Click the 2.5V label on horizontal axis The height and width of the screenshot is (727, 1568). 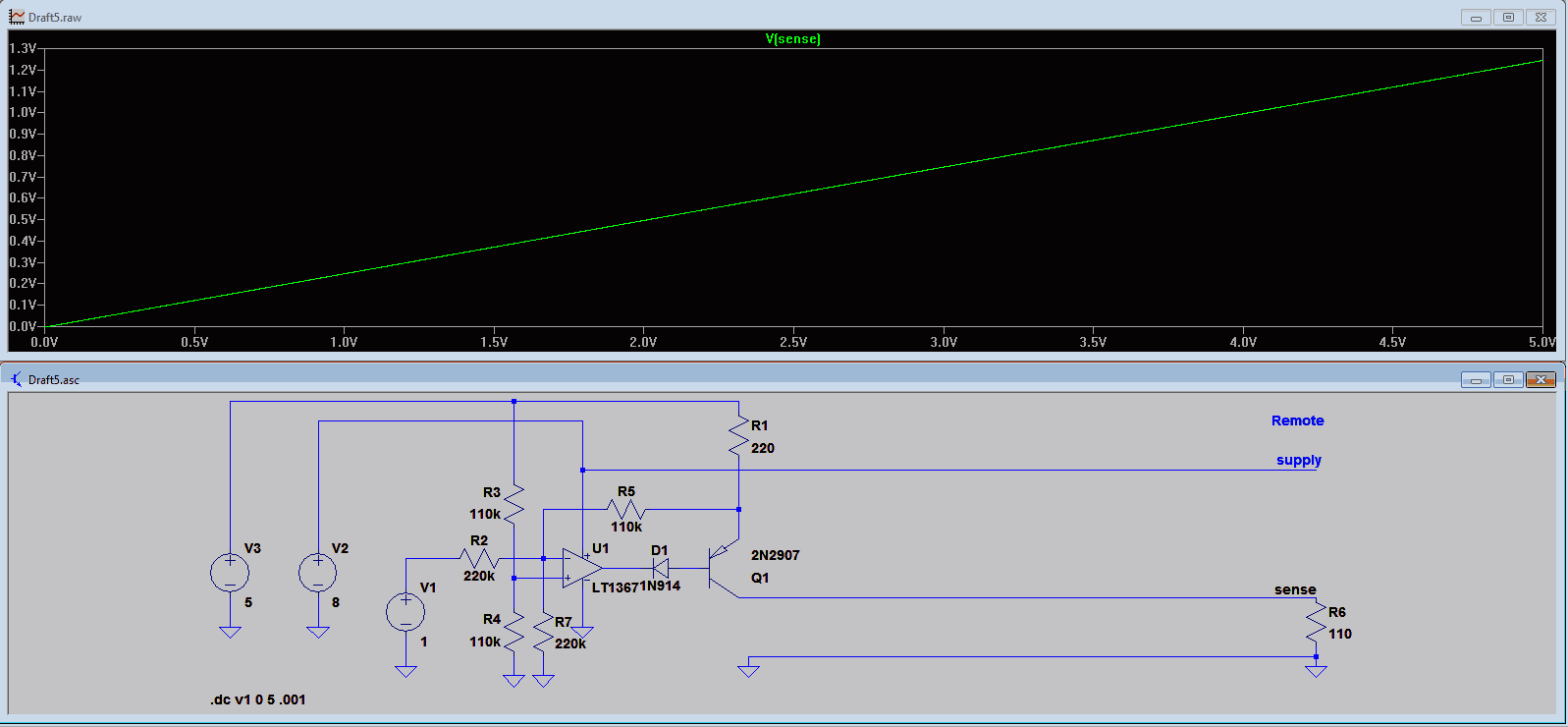(793, 342)
